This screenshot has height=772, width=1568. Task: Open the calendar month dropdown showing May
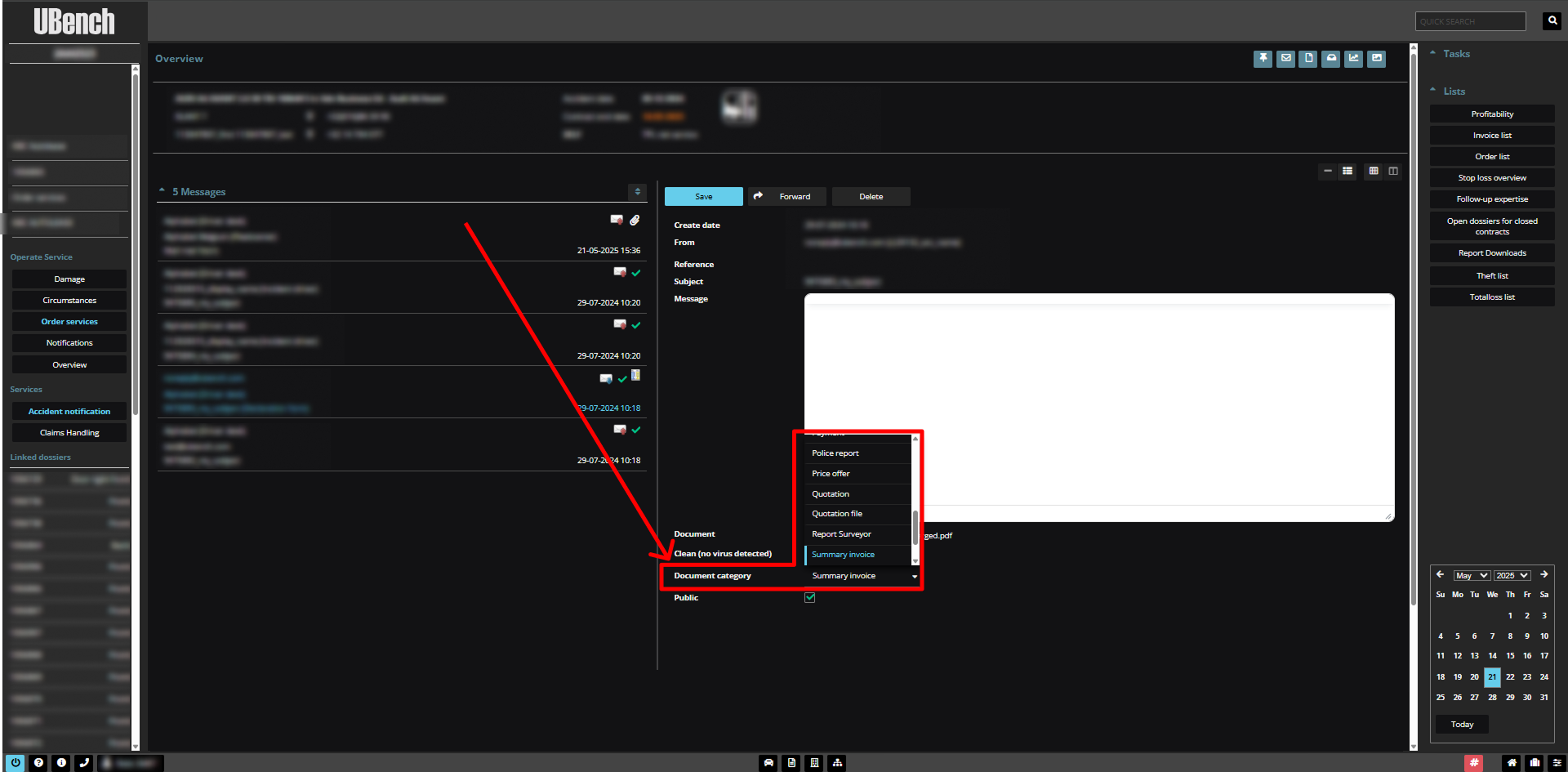[x=1472, y=575]
